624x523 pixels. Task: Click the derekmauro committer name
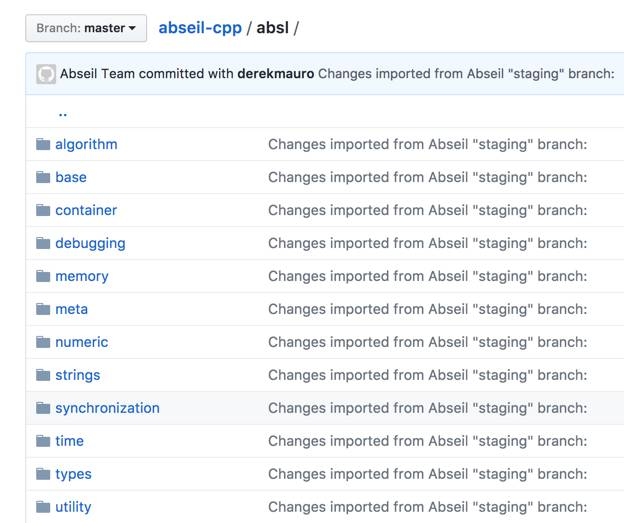[275, 74]
